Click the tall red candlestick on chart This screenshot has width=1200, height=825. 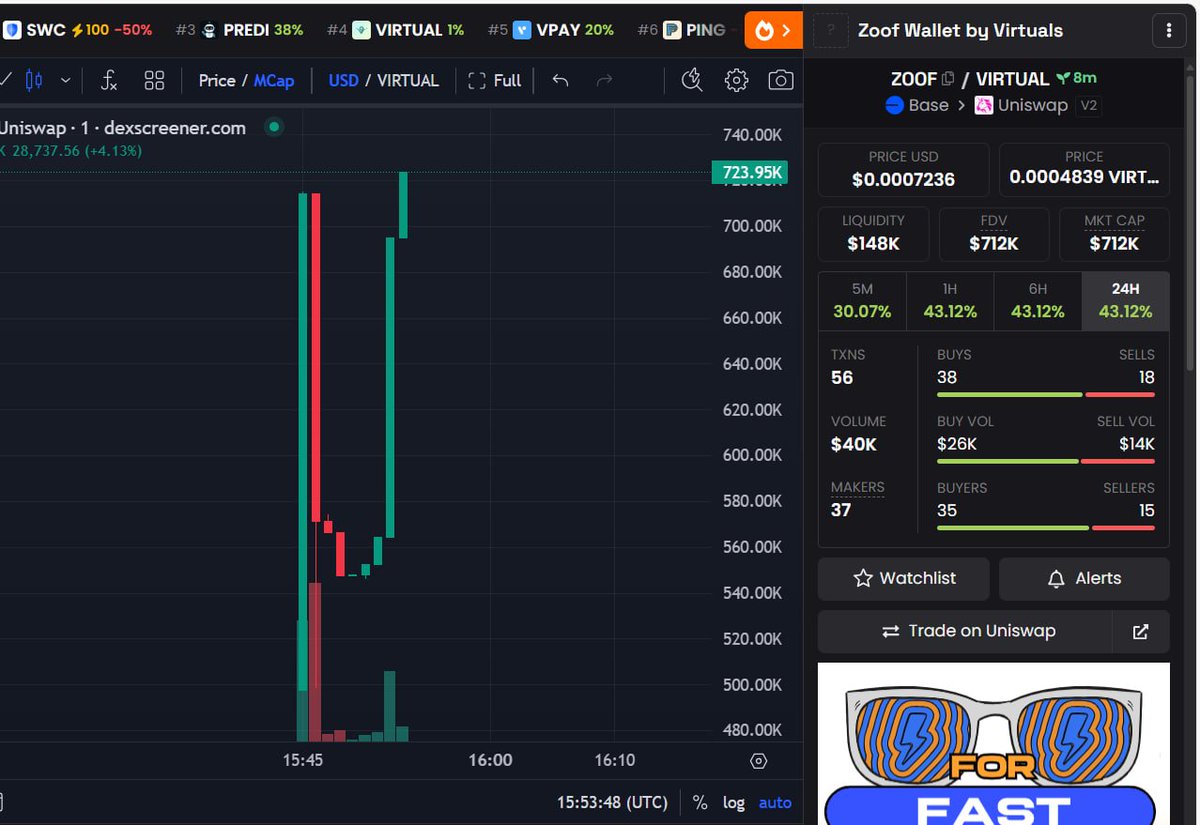316,358
